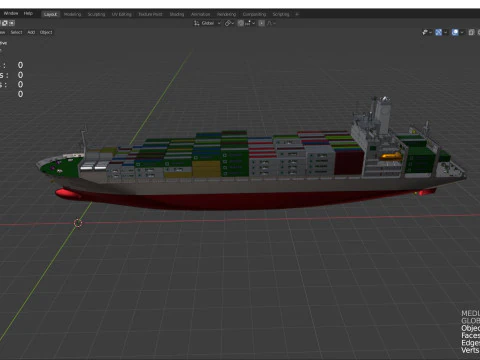Switch to the Modeling workspace tab
The image size is (480, 360).
click(72, 14)
